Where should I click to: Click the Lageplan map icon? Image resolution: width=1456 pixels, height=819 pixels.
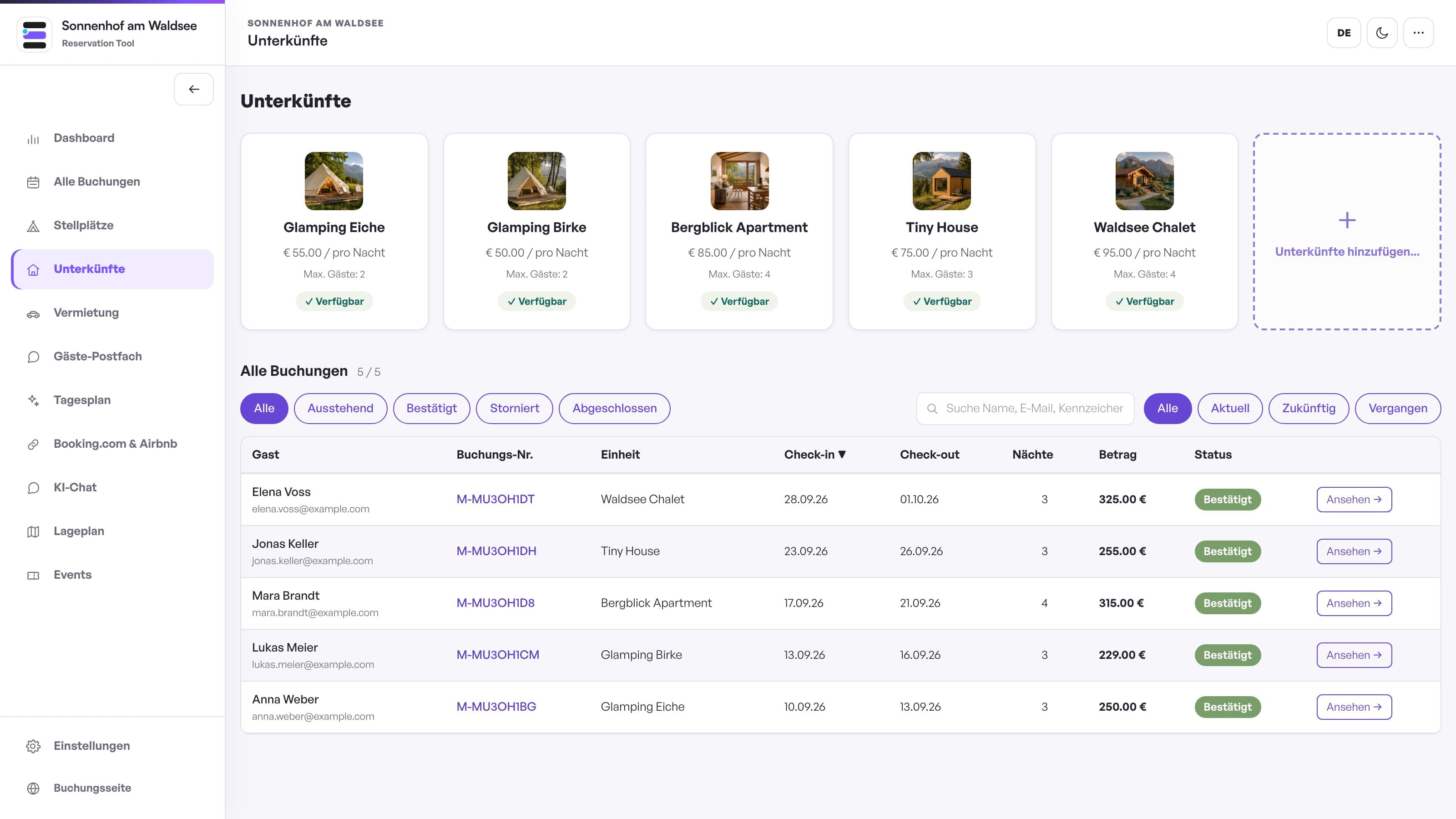[x=33, y=532]
